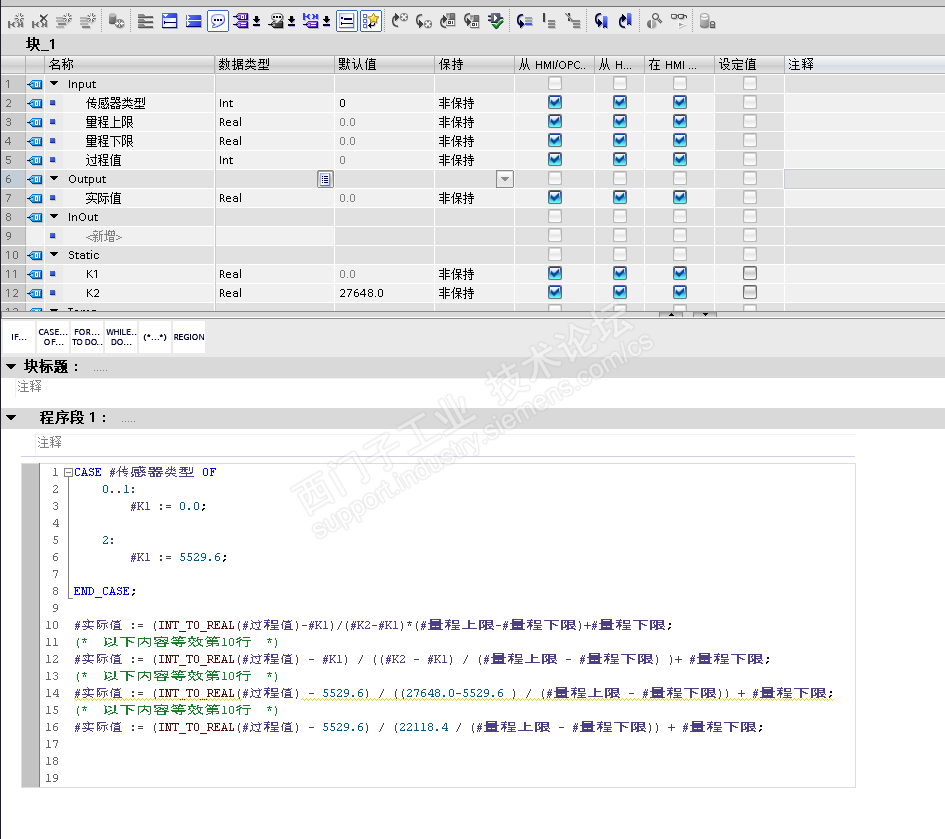Collapse 程序段 1 network
945x839 pixels.
(11, 417)
